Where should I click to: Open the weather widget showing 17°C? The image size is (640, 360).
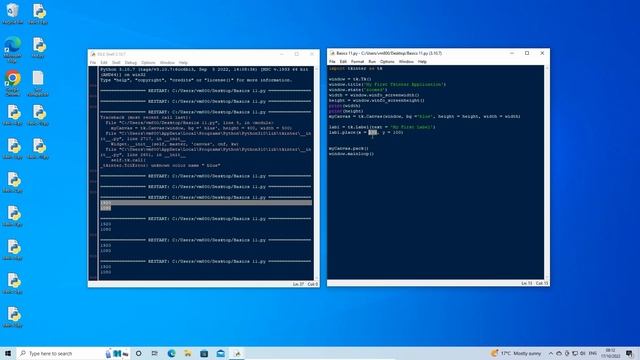tap(516, 353)
